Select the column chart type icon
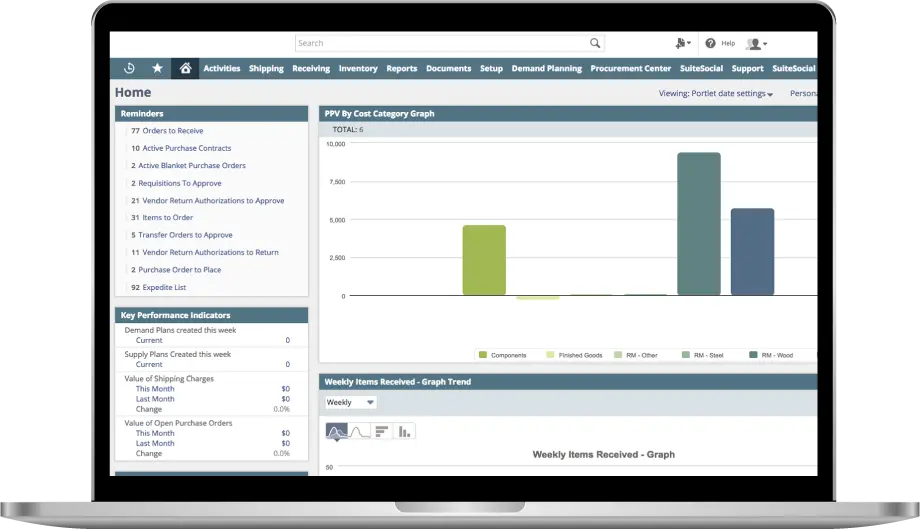 [x=404, y=432]
